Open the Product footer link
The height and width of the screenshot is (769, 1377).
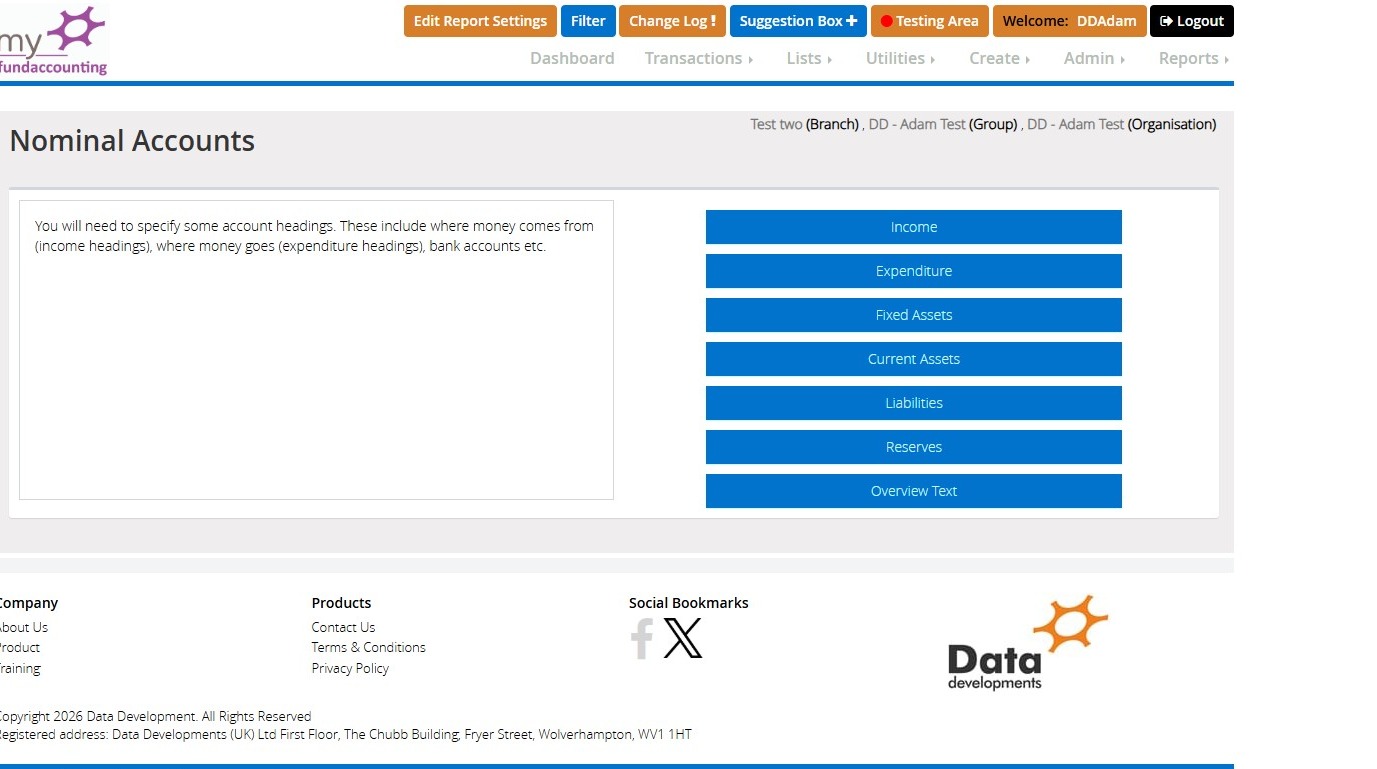19,647
